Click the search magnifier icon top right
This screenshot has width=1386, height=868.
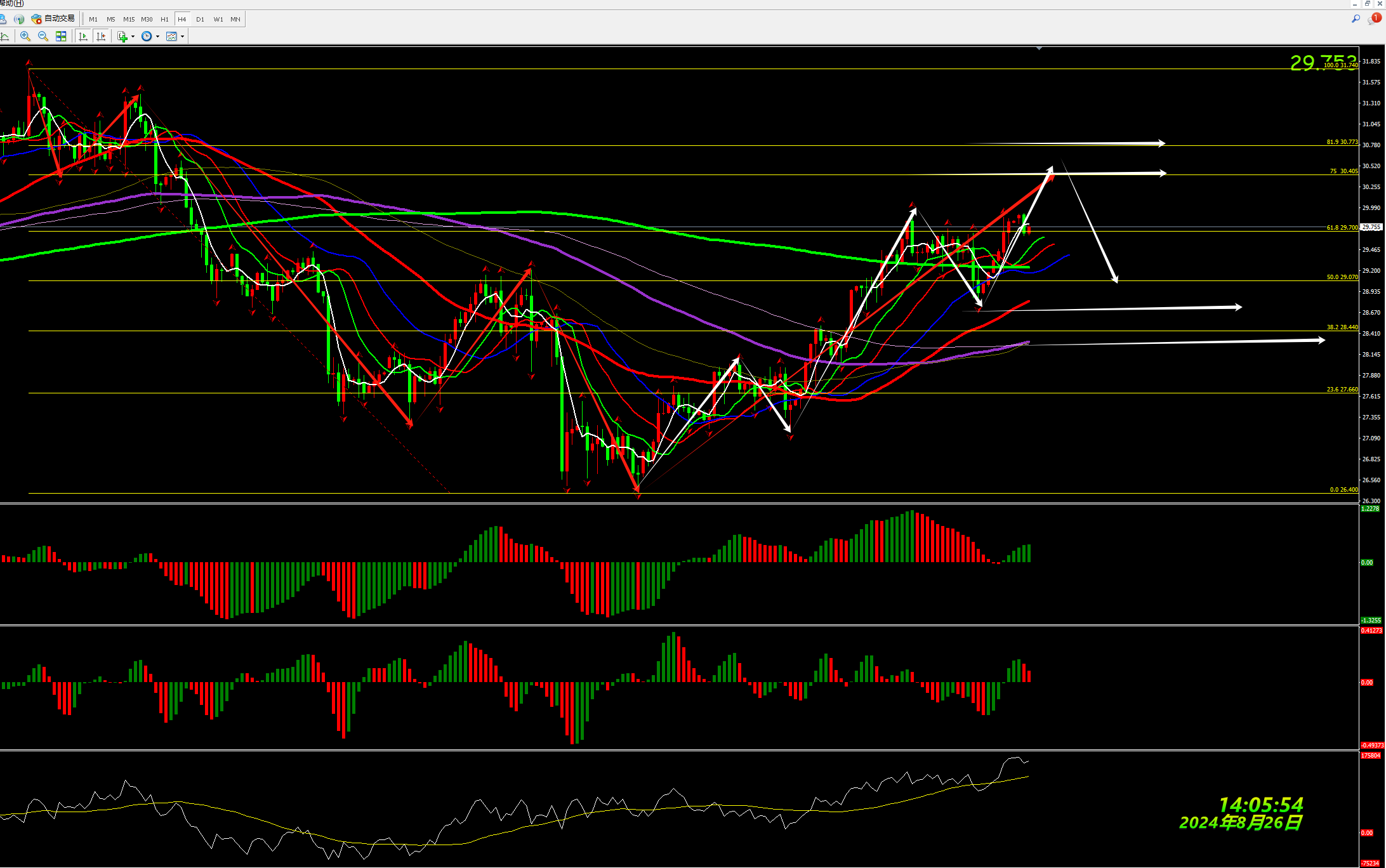1356,19
